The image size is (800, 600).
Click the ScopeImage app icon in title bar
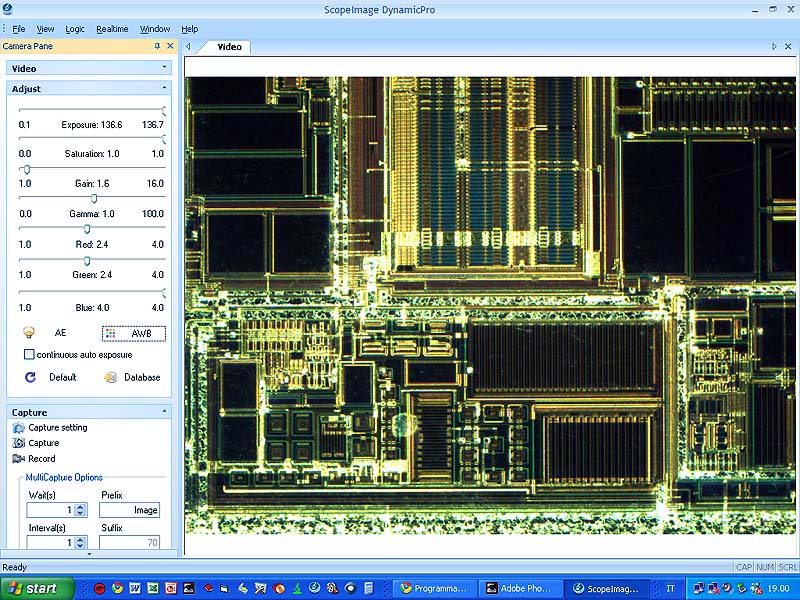pos(7,8)
